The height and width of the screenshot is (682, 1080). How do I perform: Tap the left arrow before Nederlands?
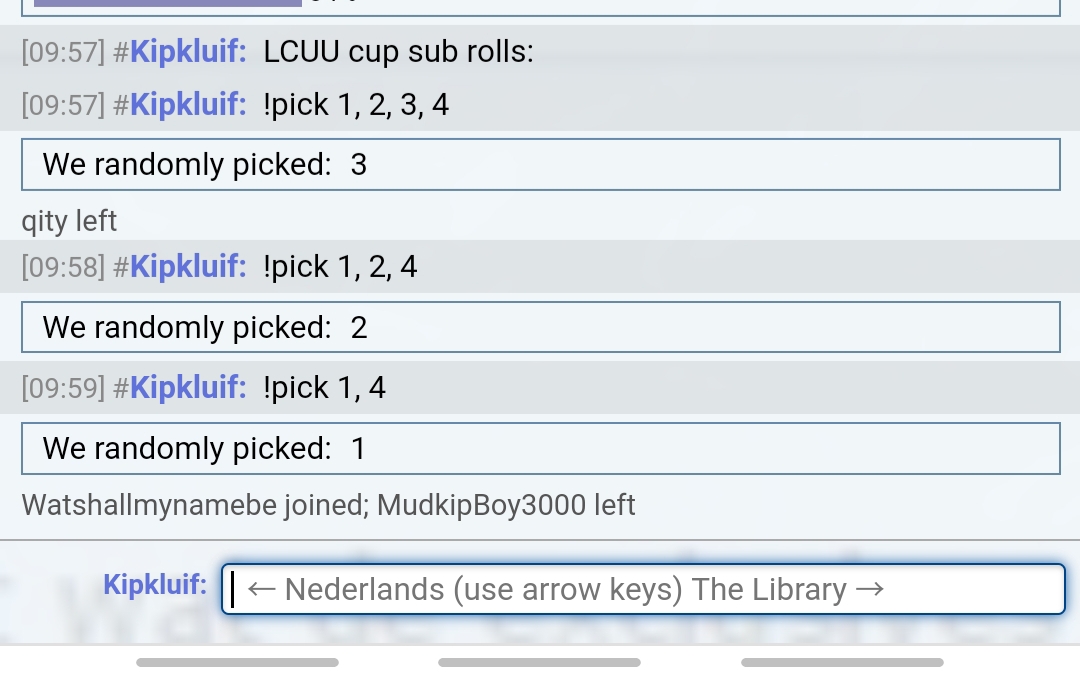coord(262,590)
